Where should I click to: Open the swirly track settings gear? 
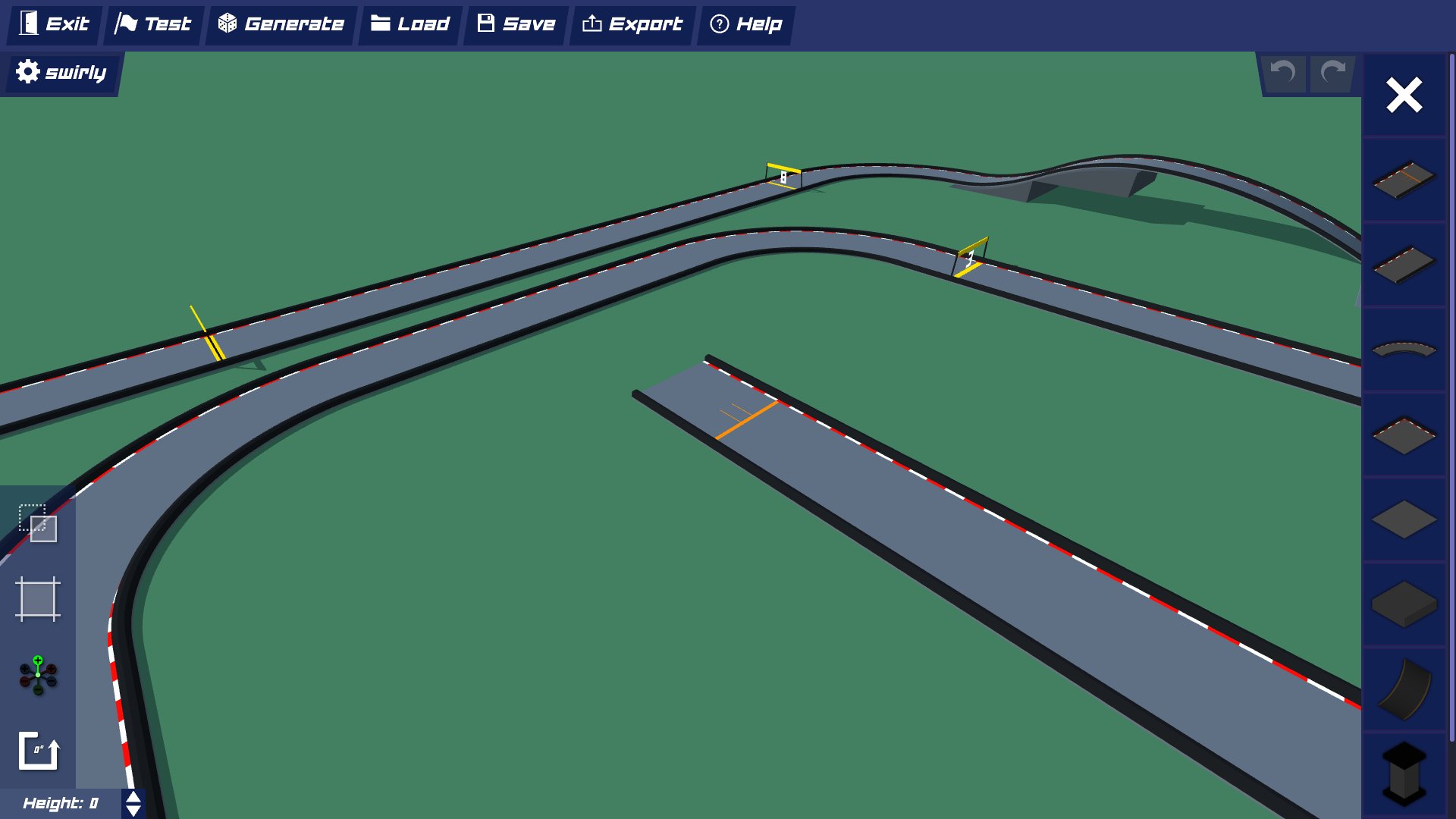pyautogui.click(x=27, y=72)
